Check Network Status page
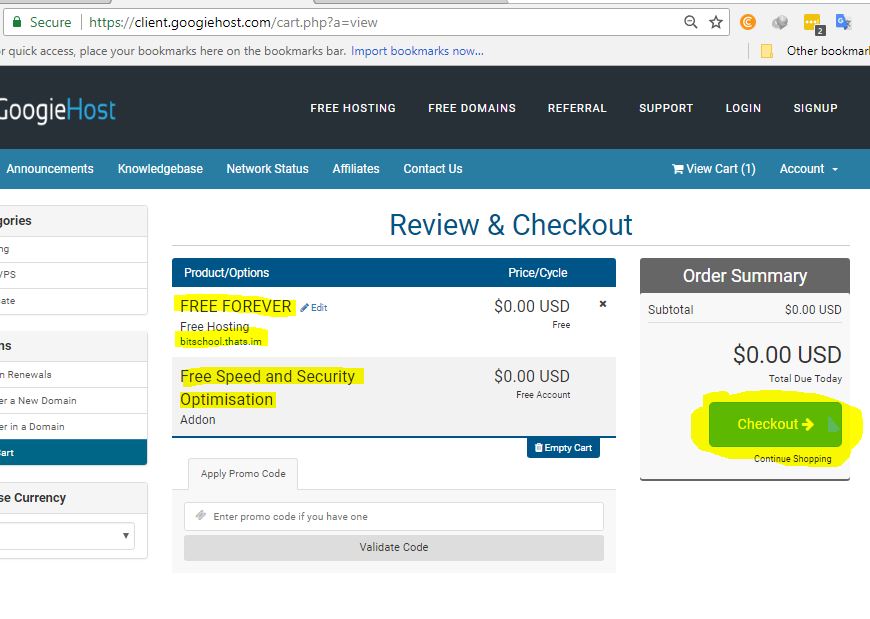Viewport: 870px width, 619px height. point(267,169)
